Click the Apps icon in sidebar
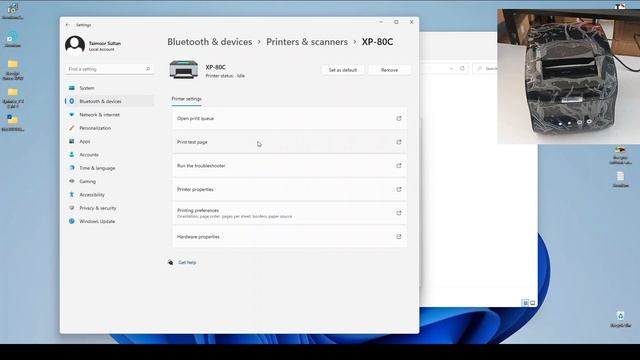Screen dimensions: 640x360 pos(72,141)
